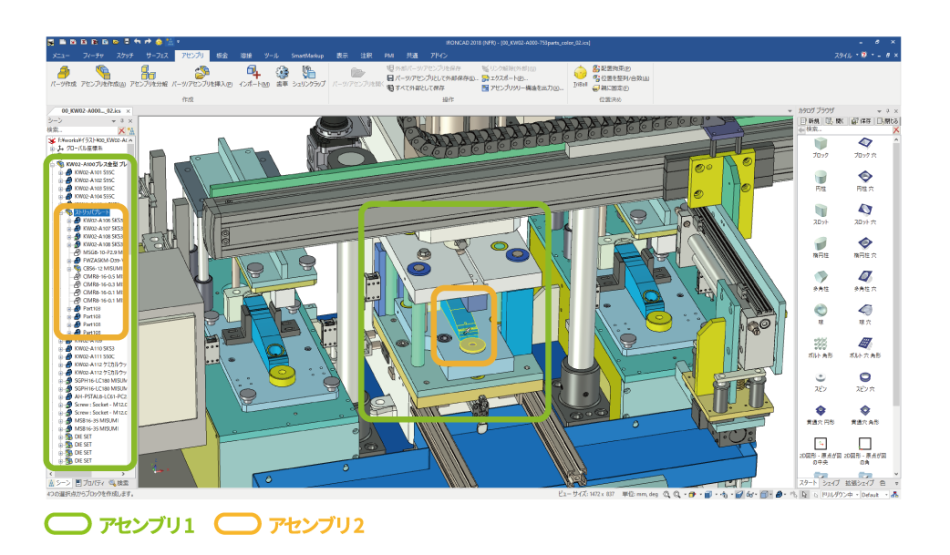Pick the ボルト 角形 catalog item
This screenshot has height=555, width=950.
point(862,343)
